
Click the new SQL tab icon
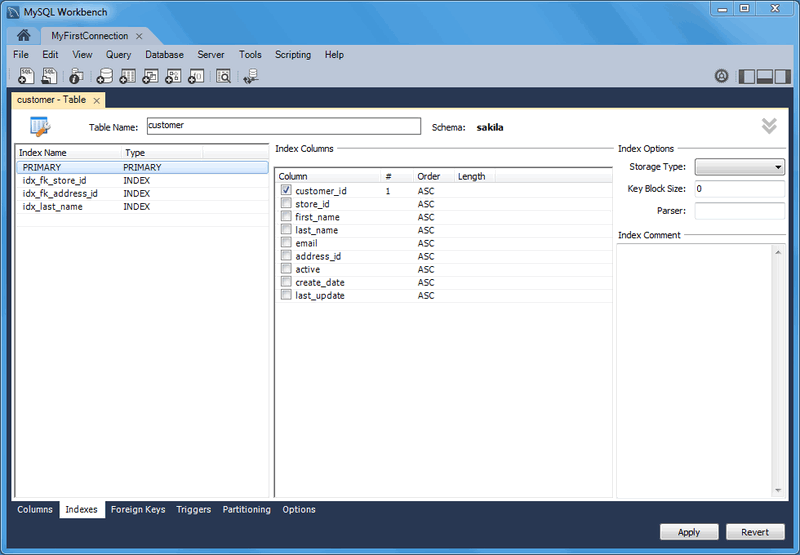coord(26,76)
